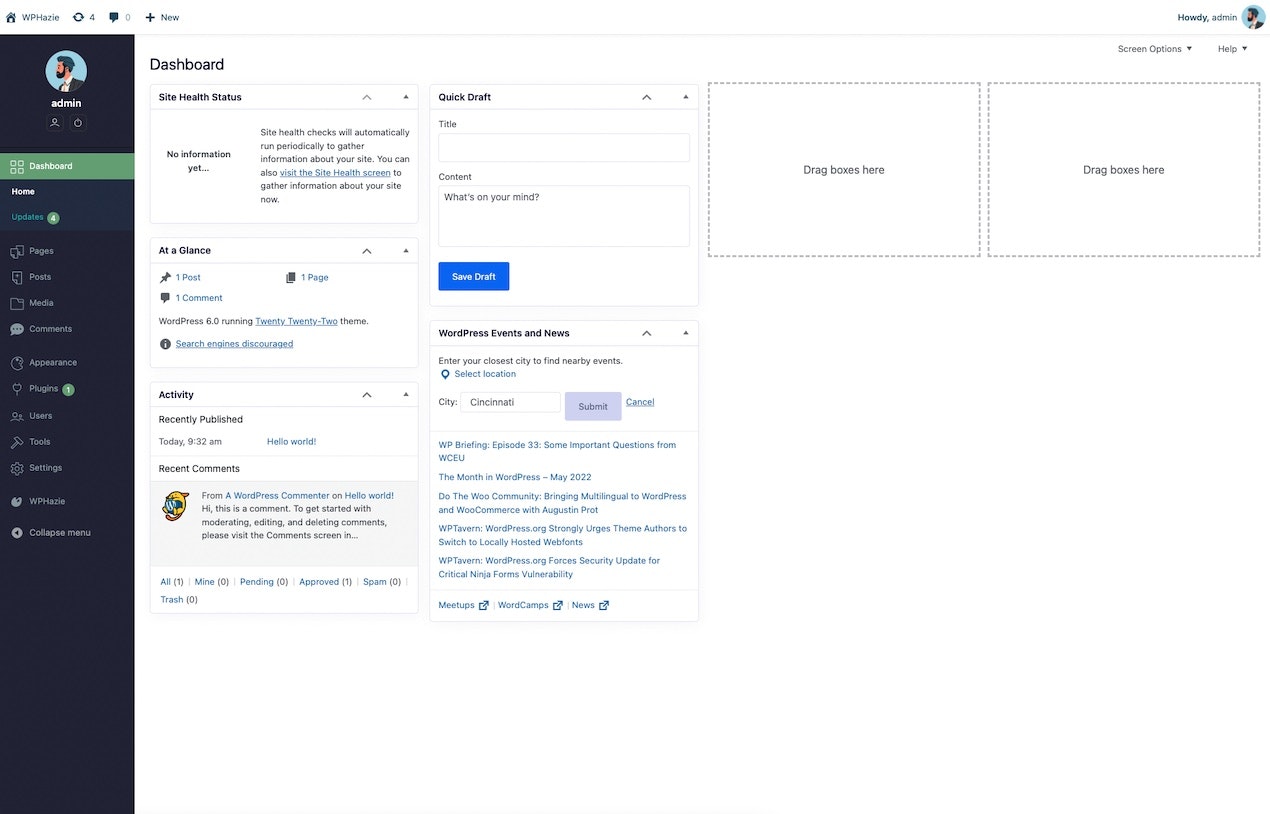Collapse the Activity panel triangle
The width and height of the screenshot is (1270, 814).
(x=406, y=395)
